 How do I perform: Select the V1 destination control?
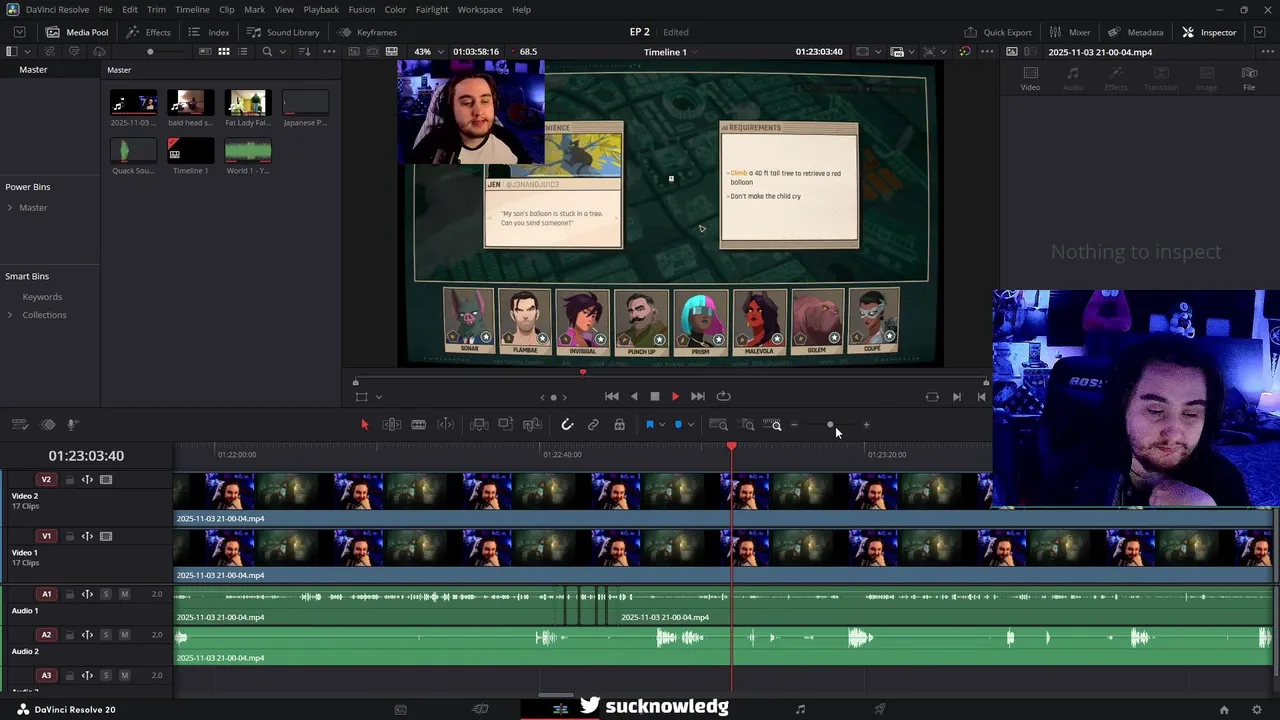click(46, 537)
